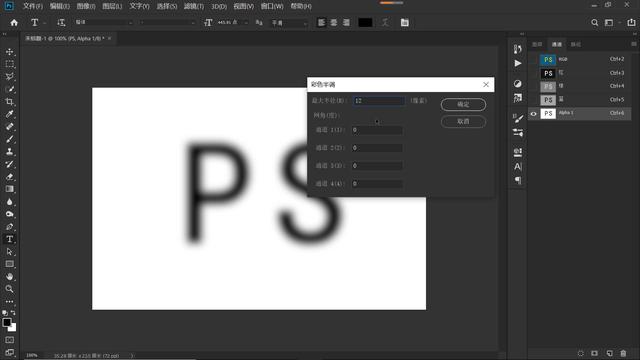Select the Path Selection tool
Screen dimensions: 640x360
click(x=9, y=252)
